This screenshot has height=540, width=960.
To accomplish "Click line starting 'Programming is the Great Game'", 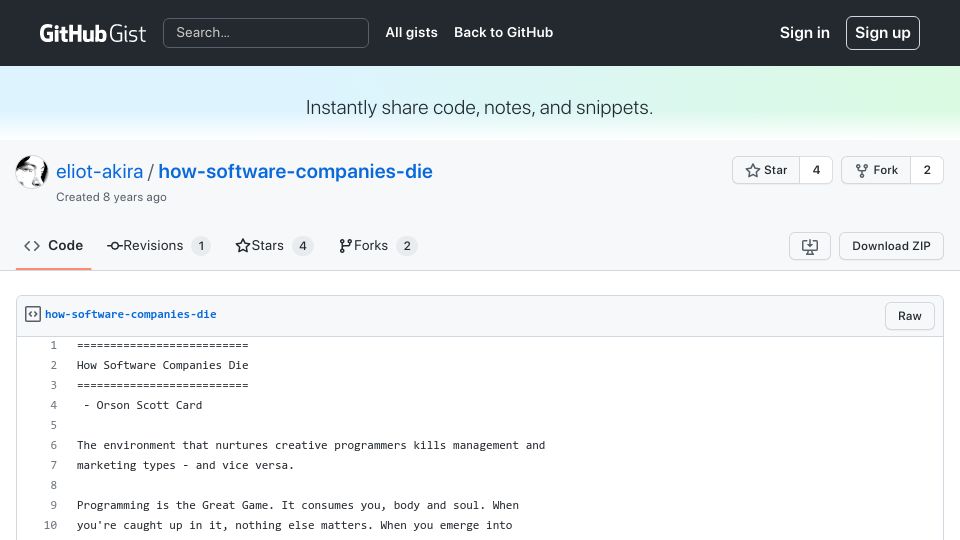I will 298,505.
